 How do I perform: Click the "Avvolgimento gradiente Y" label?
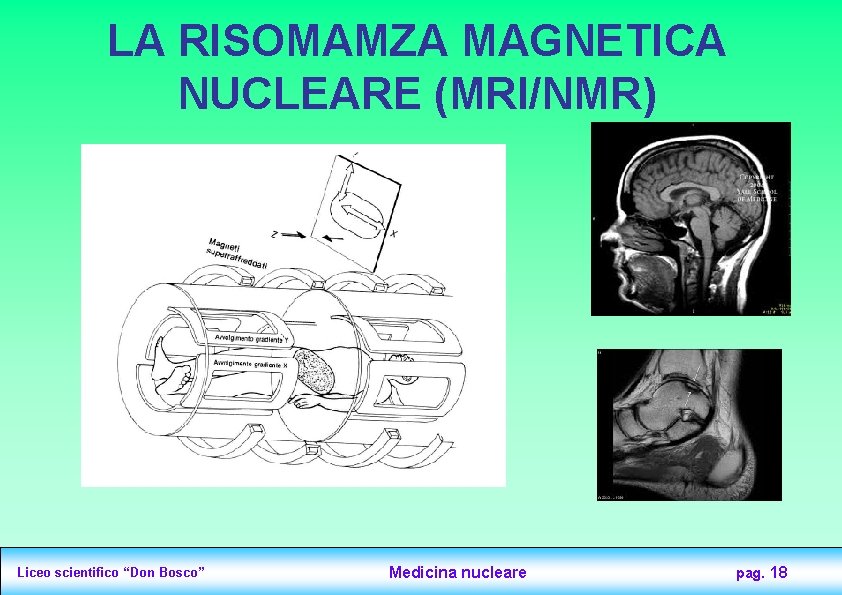pyautogui.click(x=251, y=338)
